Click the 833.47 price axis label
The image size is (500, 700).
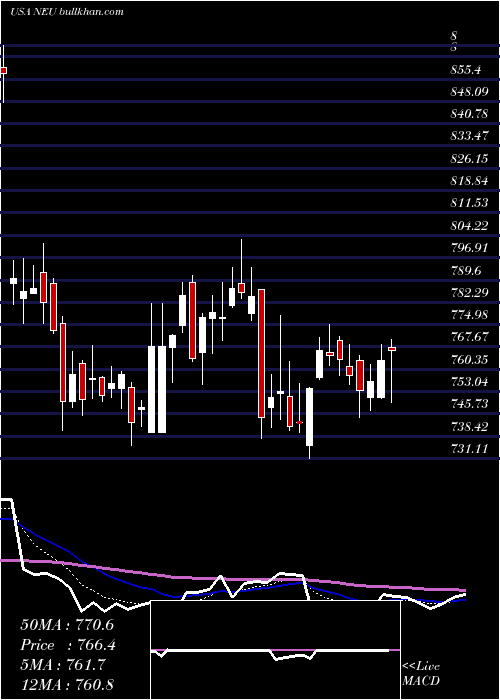pos(469,137)
